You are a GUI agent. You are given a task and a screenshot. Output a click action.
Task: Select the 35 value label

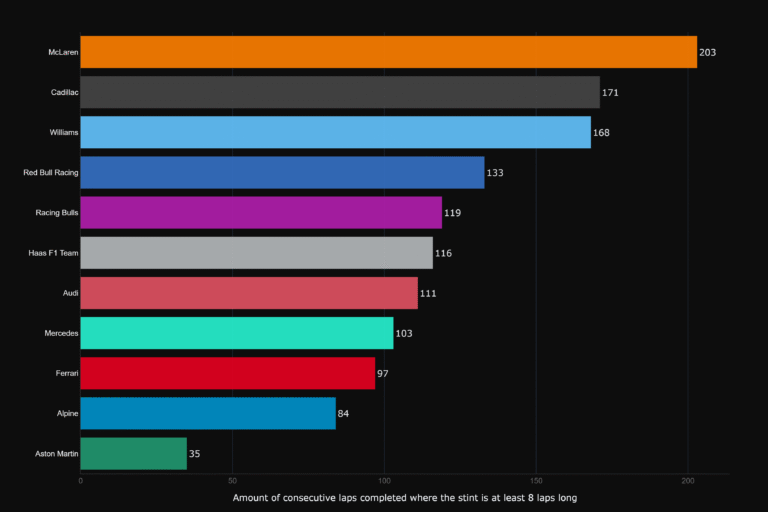point(194,454)
